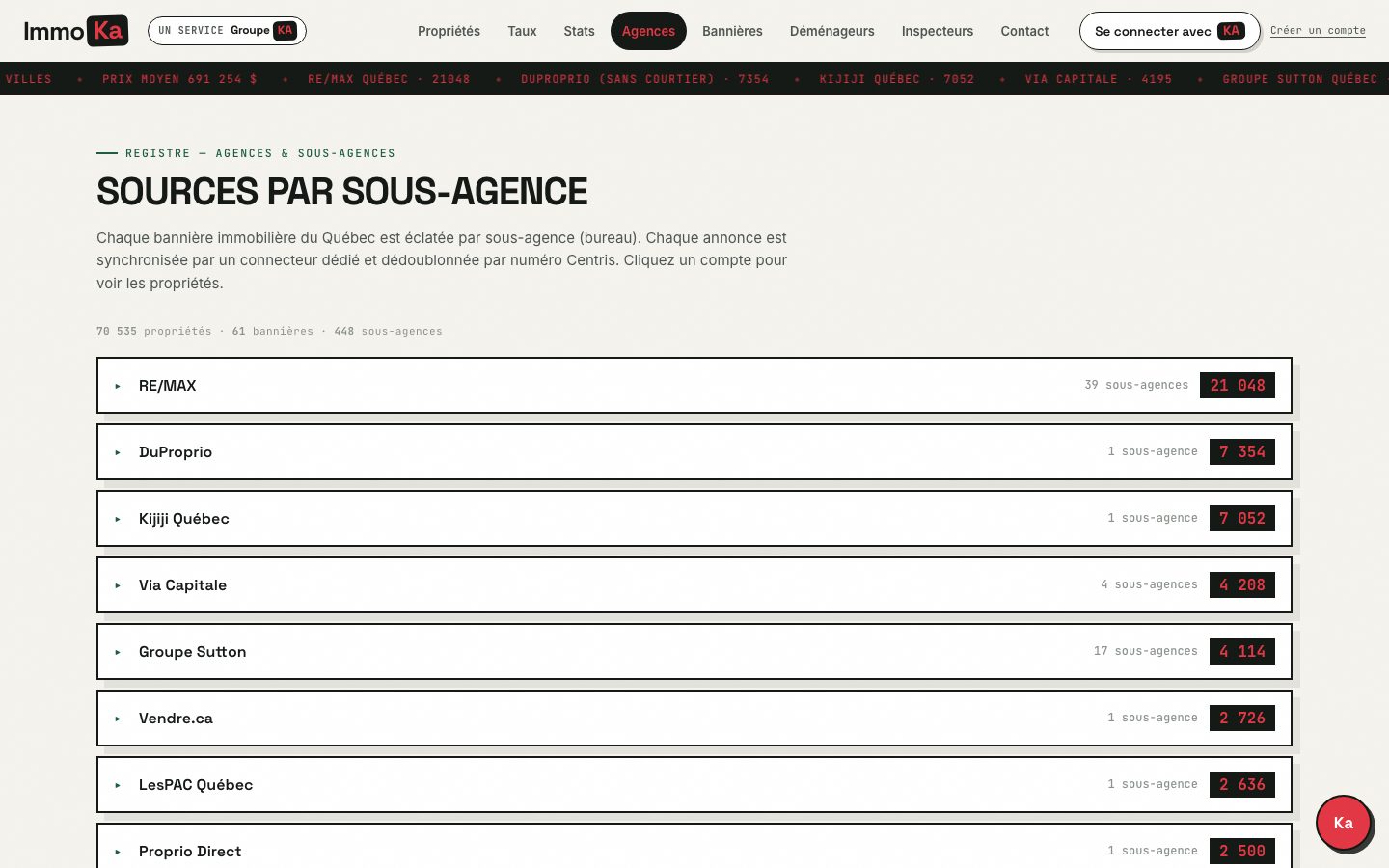Click the 70 535 propriétés summary text
The width and height of the screenshot is (1389, 868).
coord(153,331)
